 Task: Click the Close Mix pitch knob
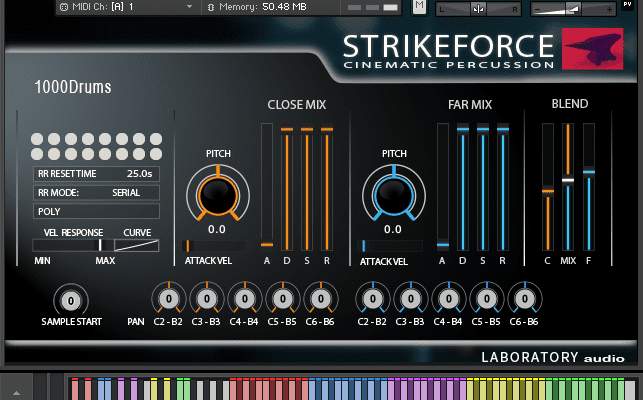point(217,190)
